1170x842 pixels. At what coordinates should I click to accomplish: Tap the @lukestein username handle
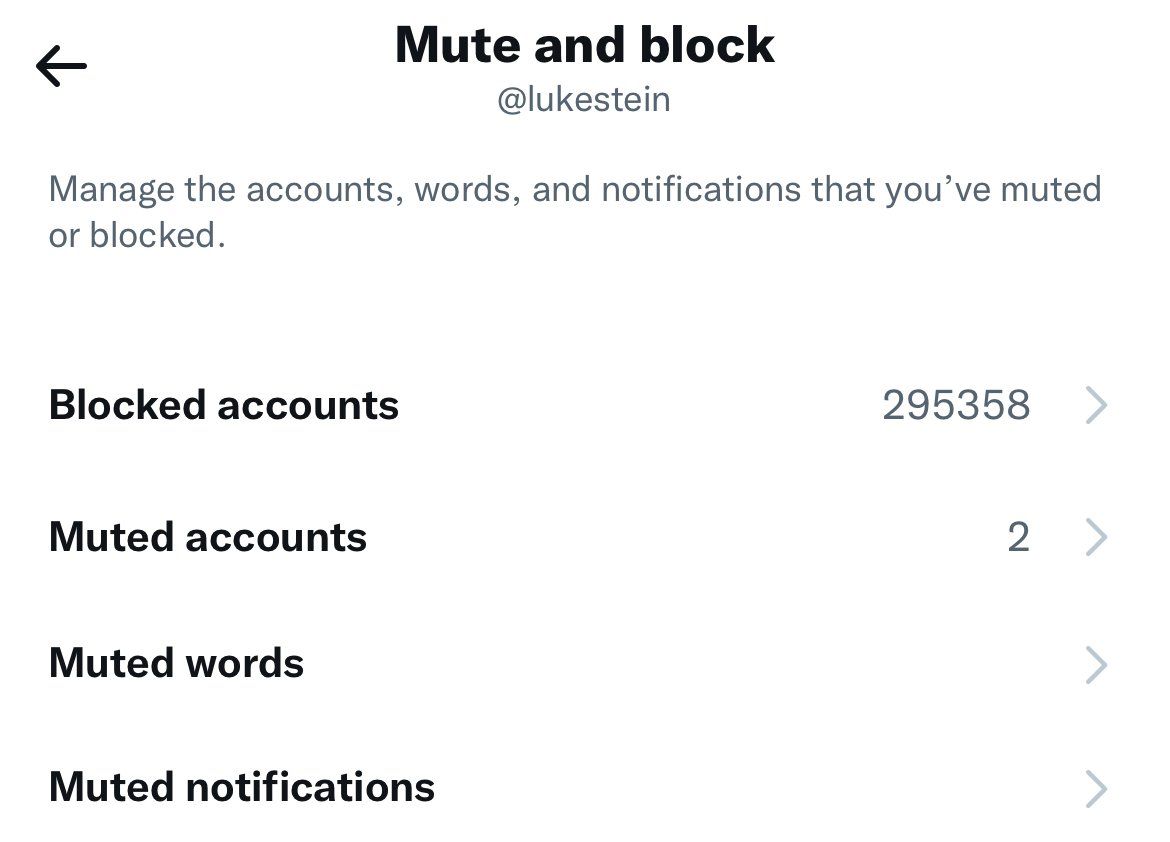point(584,101)
